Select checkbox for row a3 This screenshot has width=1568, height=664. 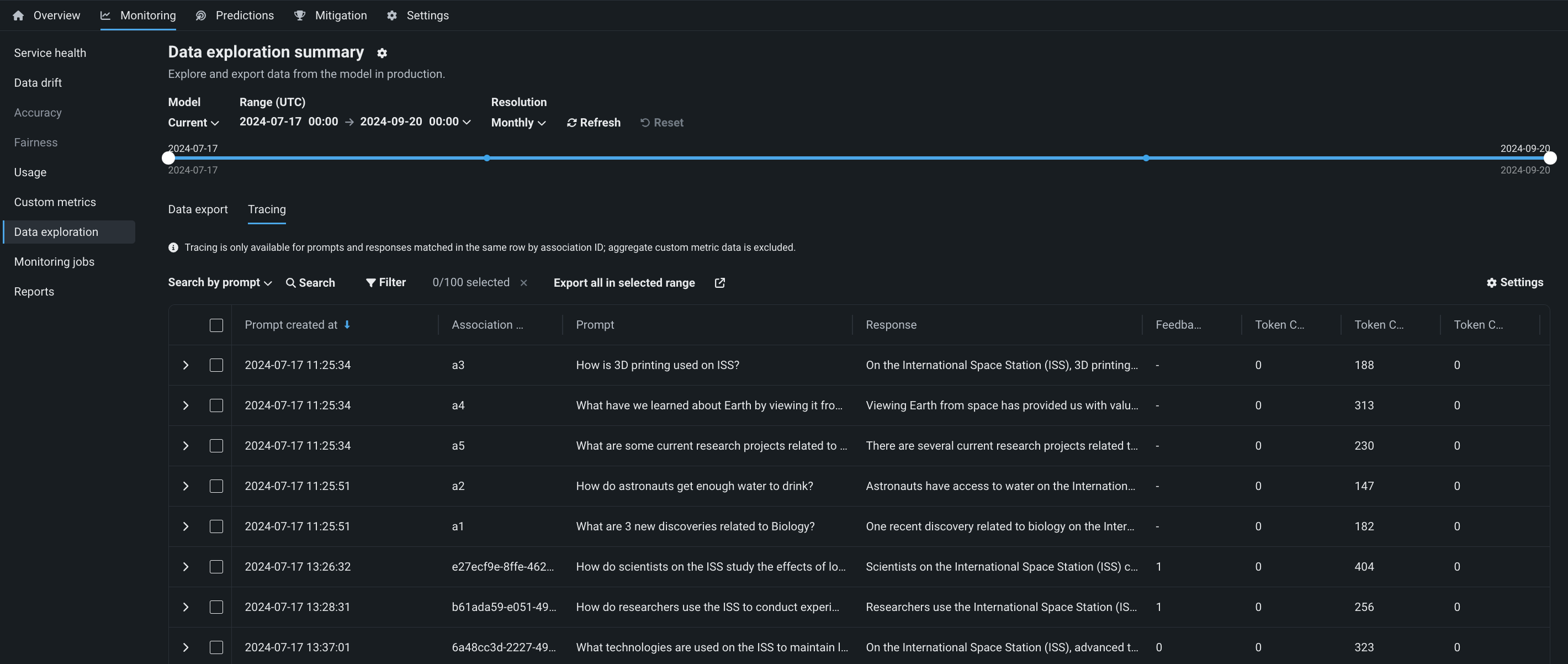(216, 366)
